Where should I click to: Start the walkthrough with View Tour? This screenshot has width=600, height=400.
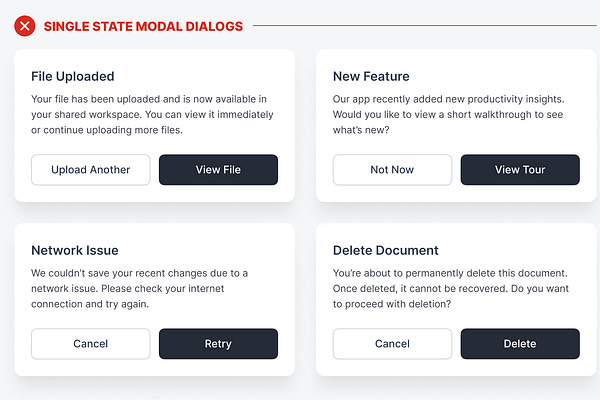(520, 170)
